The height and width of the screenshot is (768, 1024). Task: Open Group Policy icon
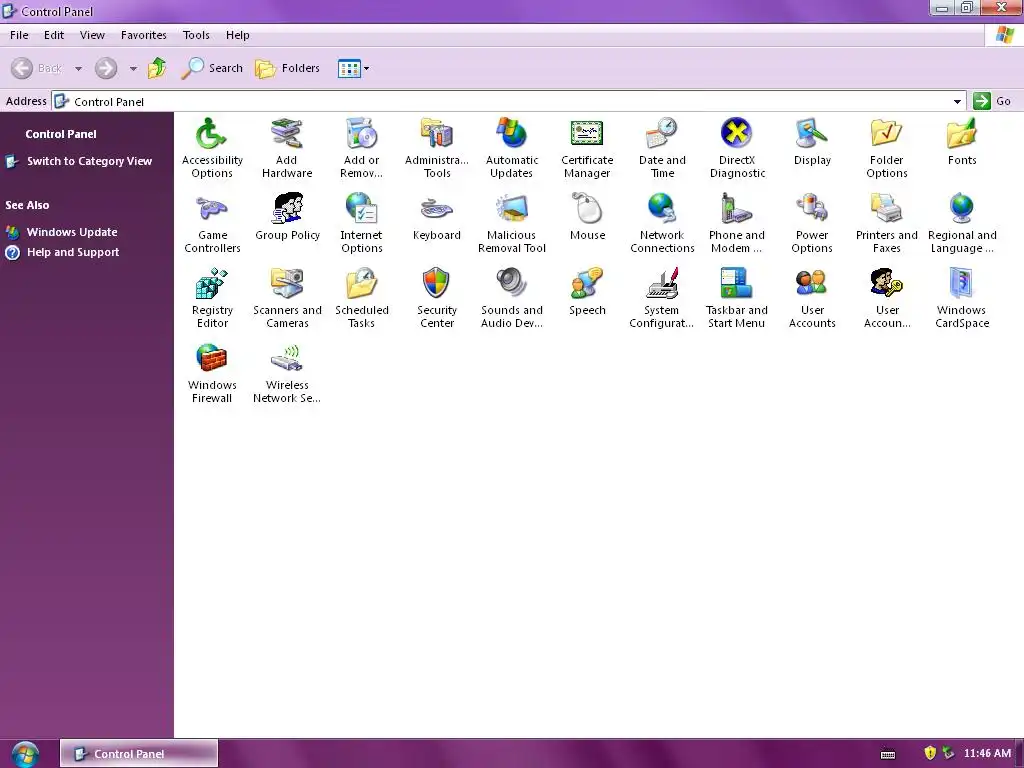(287, 217)
